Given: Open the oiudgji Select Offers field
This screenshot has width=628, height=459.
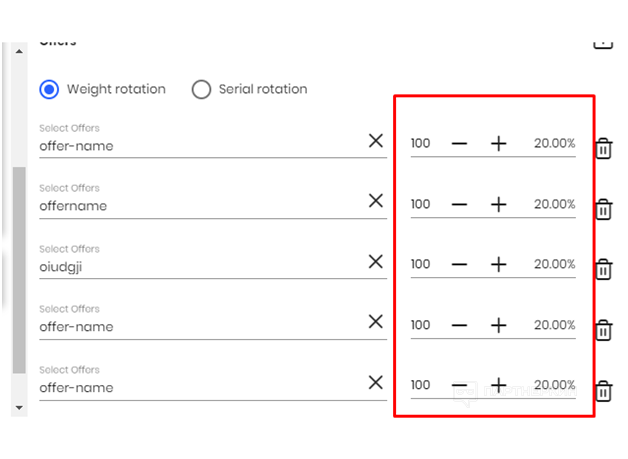Looking at the screenshot, I should (200, 266).
